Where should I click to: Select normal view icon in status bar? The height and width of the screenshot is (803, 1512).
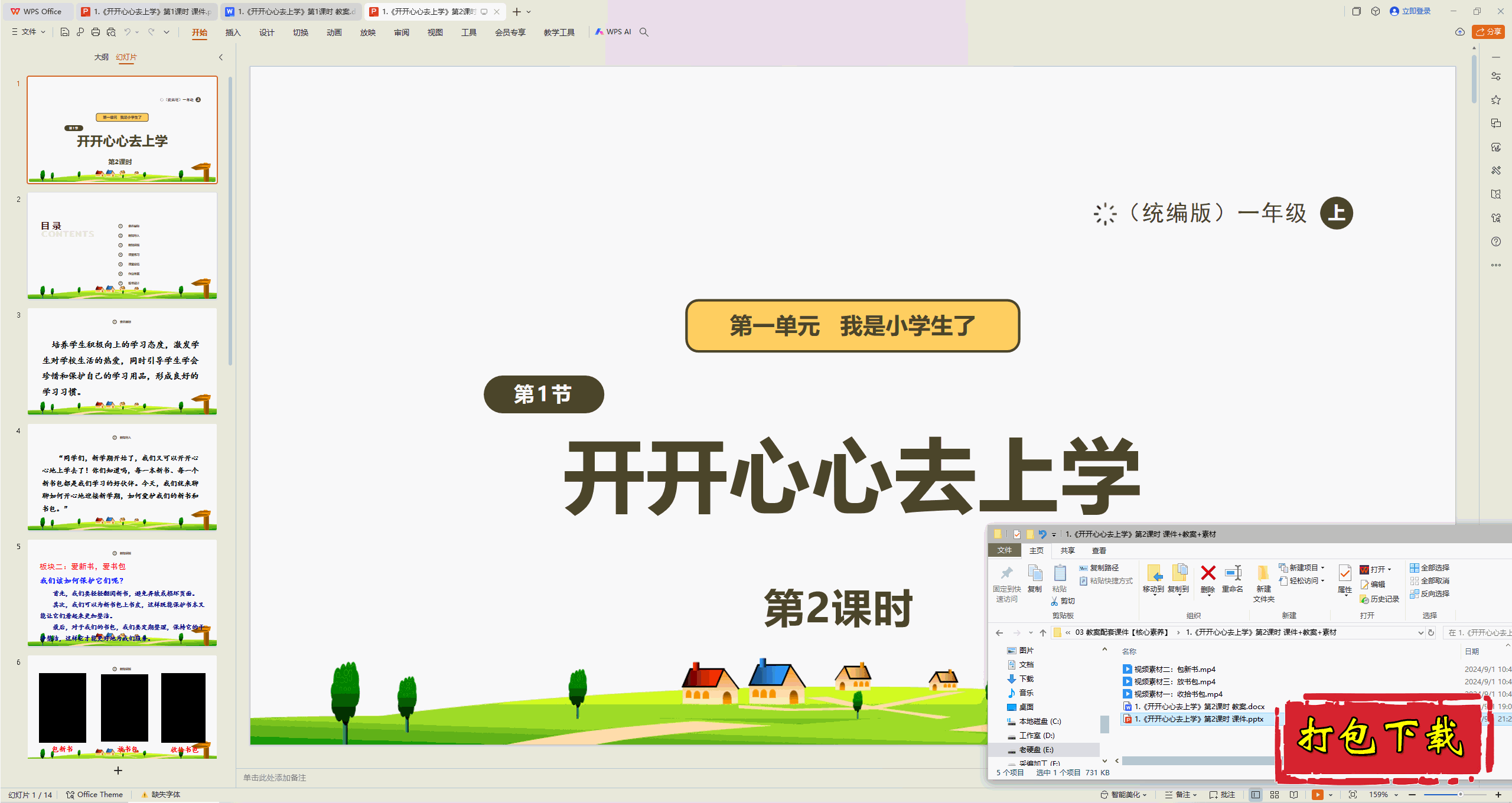pos(1255,795)
